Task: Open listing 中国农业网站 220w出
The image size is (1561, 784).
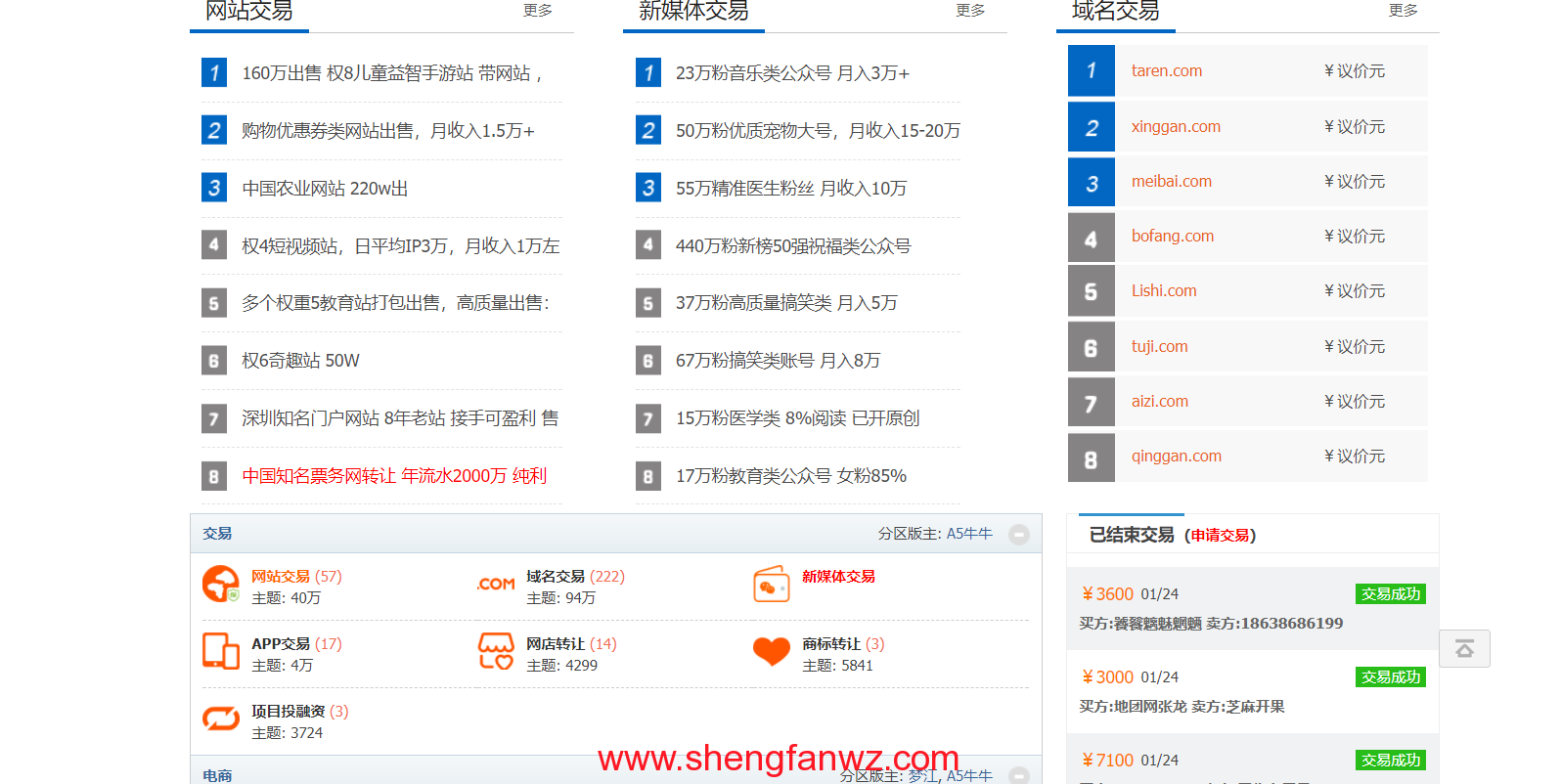Action: (325, 189)
